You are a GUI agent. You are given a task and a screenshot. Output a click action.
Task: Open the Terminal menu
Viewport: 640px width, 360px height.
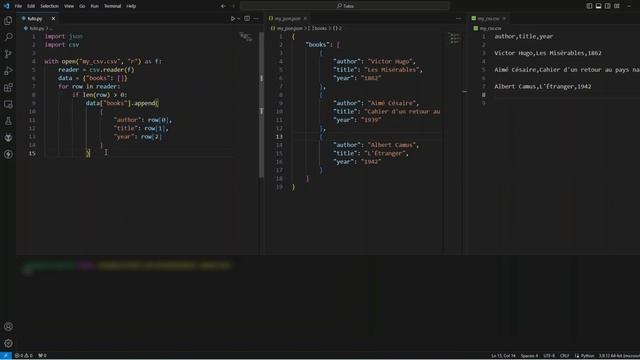(112, 6)
